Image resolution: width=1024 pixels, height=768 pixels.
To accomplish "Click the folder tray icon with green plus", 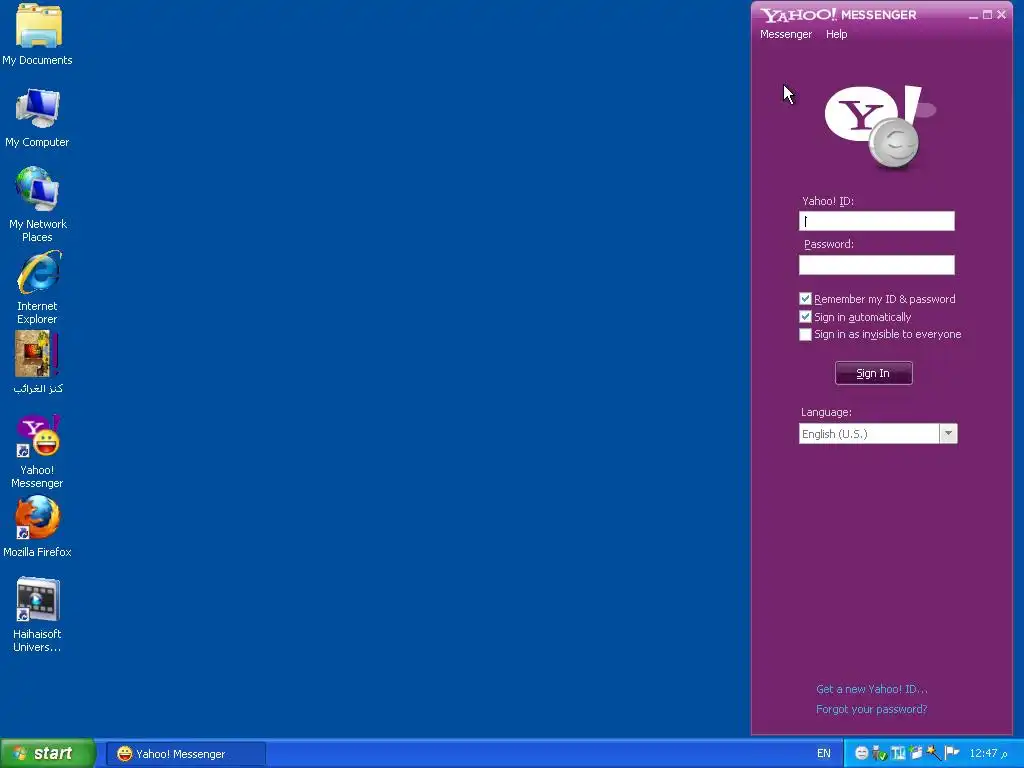I will [x=916, y=752].
